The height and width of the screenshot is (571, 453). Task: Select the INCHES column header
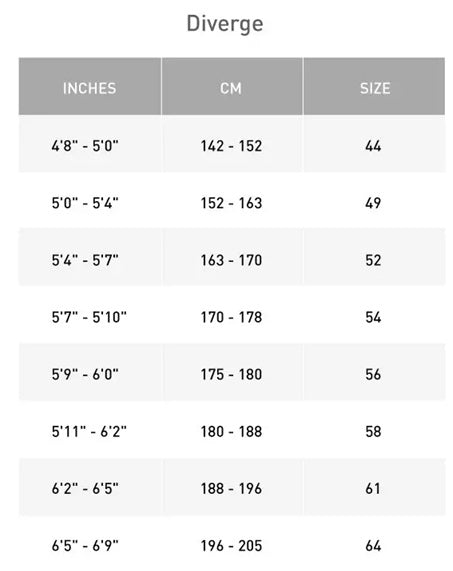pos(90,88)
